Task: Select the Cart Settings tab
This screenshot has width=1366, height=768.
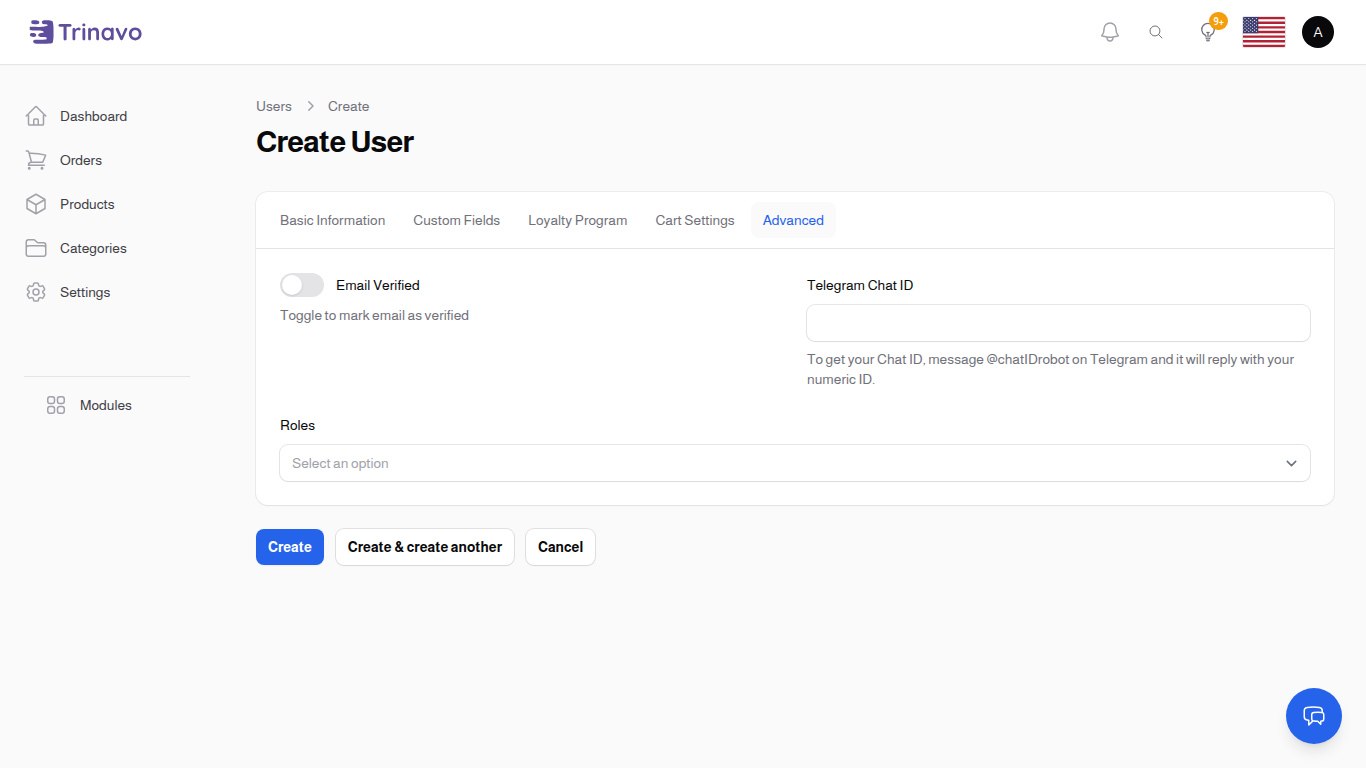Action: [x=694, y=220]
